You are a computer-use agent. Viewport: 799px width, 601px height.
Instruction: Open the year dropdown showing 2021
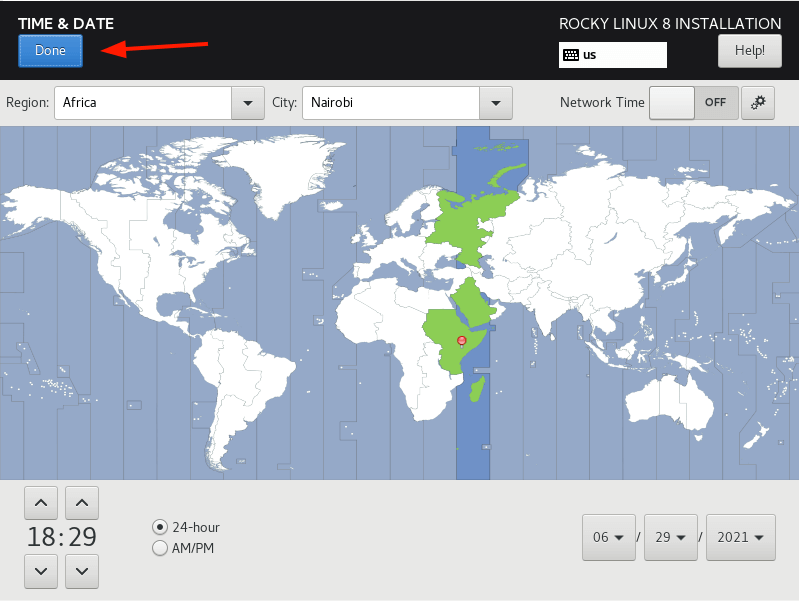(740, 537)
